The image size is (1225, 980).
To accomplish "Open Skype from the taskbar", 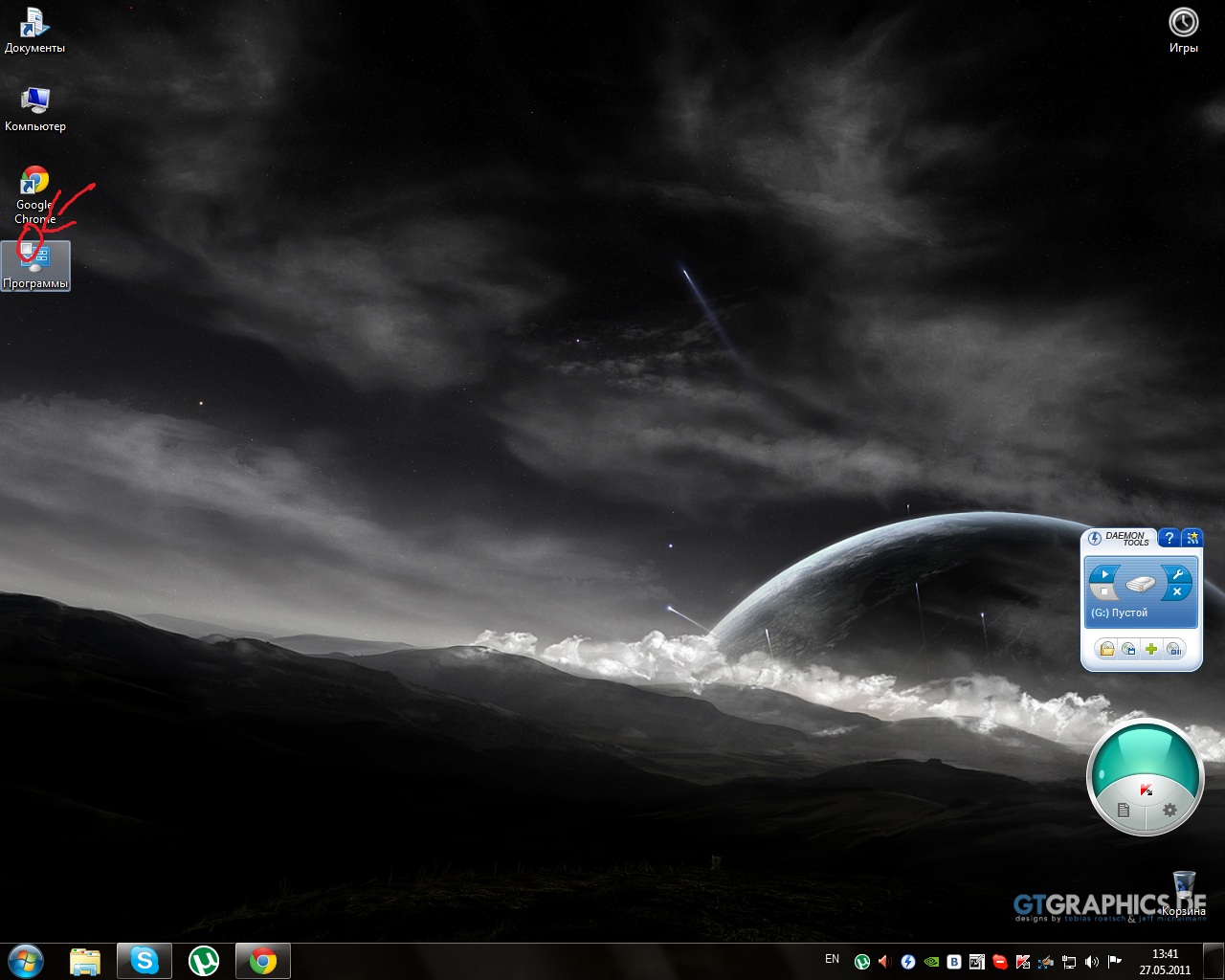I will 145,960.
